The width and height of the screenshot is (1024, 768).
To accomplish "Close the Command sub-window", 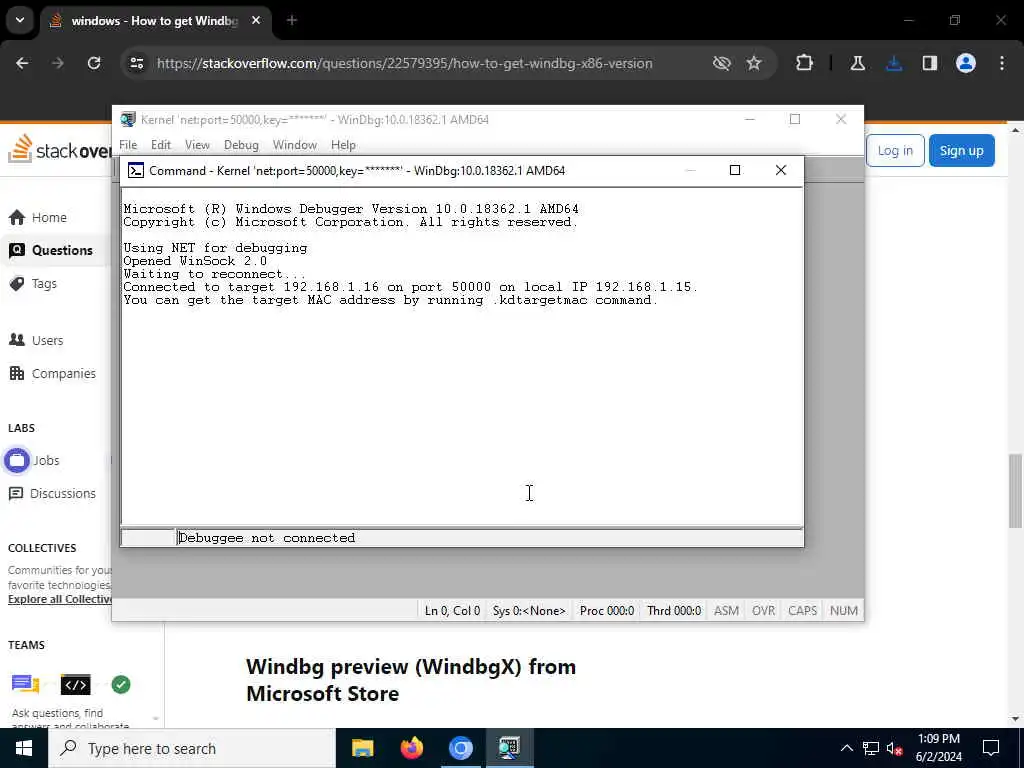I will 780,170.
